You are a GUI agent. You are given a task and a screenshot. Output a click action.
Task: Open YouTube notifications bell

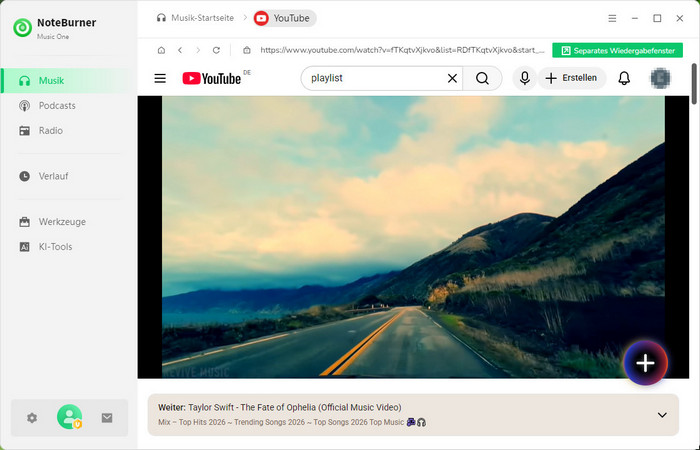tap(624, 79)
